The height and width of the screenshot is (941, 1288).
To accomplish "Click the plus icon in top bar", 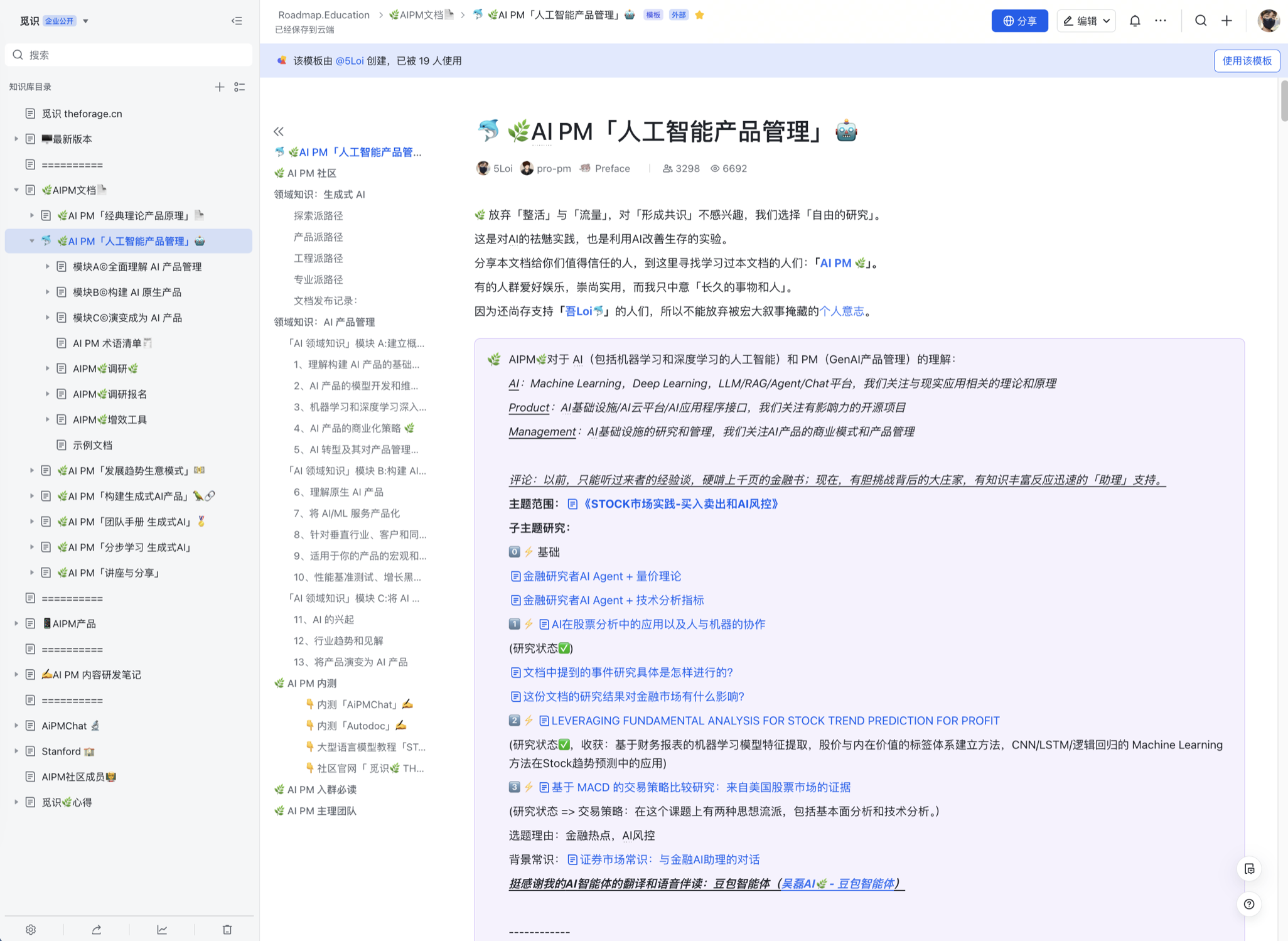I will click(x=1226, y=21).
